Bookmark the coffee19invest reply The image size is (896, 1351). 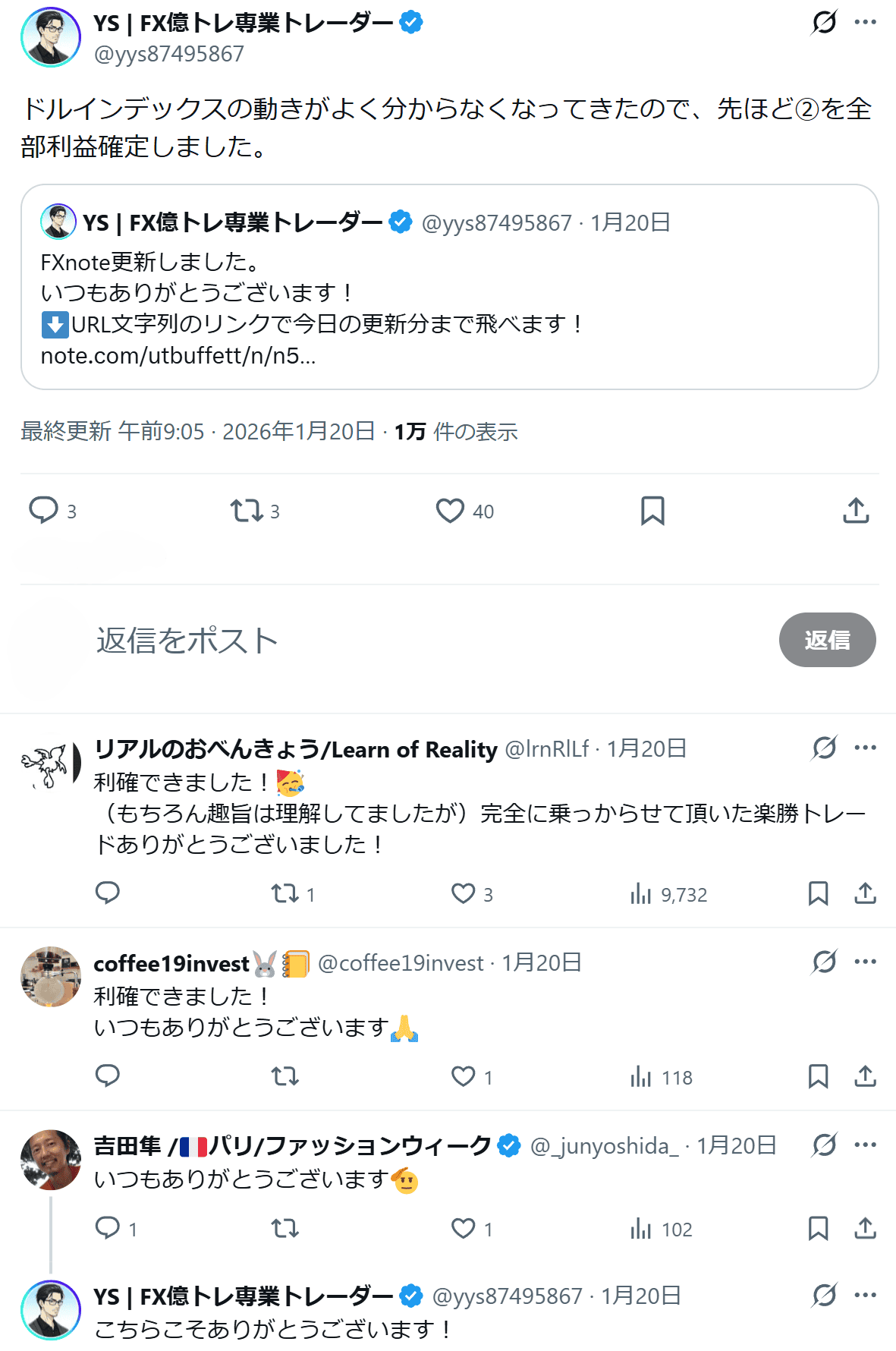coord(818,1076)
